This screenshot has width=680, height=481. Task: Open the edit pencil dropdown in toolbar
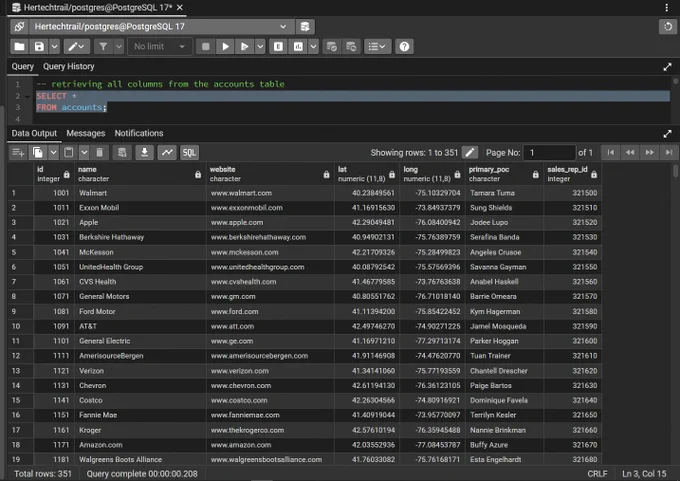point(77,46)
